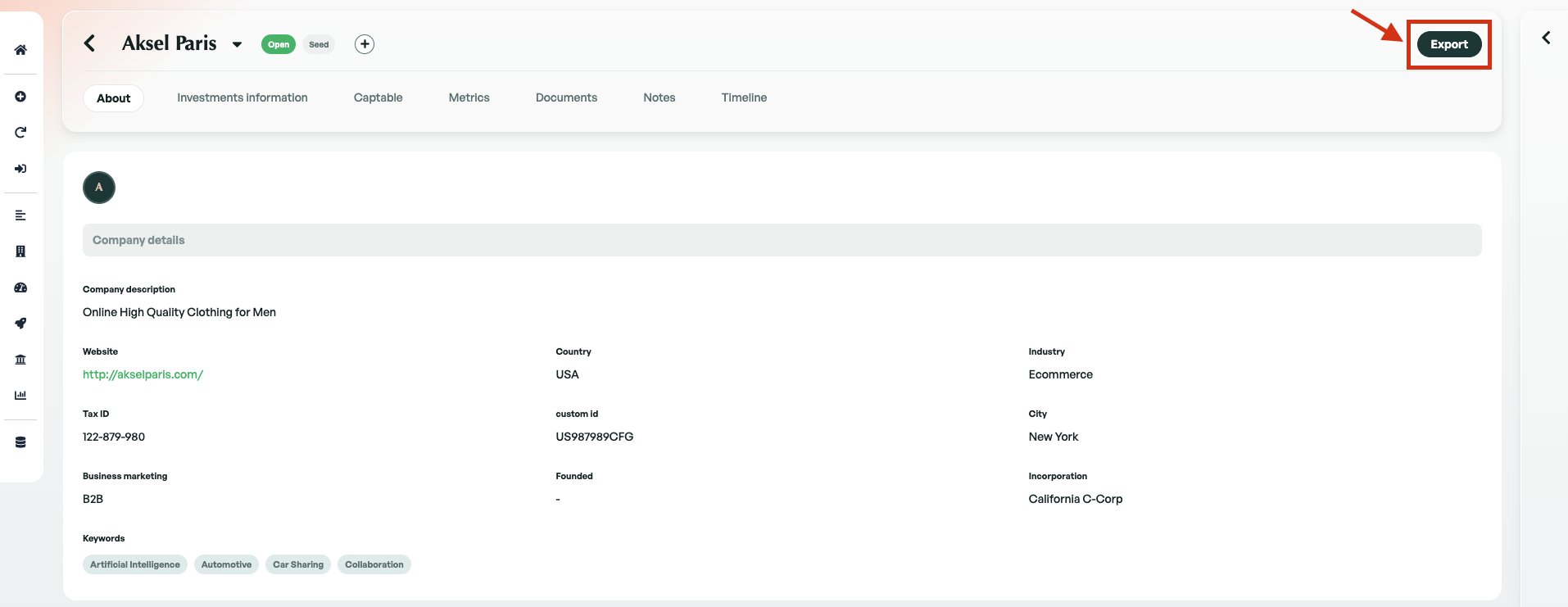Click the Founded field label
The height and width of the screenshot is (607, 1568).
[x=574, y=476]
